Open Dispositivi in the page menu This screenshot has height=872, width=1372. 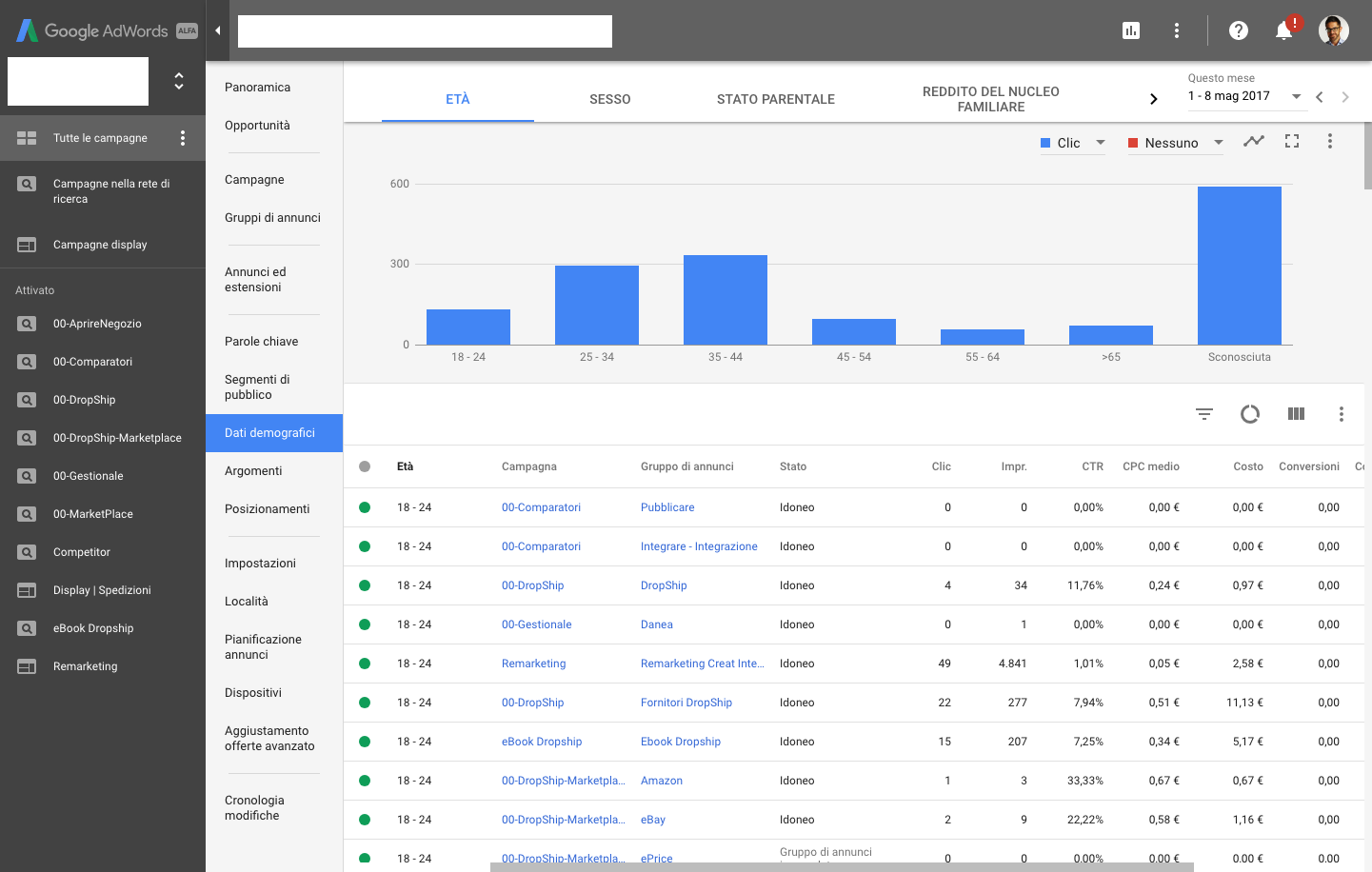tap(253, 693)
